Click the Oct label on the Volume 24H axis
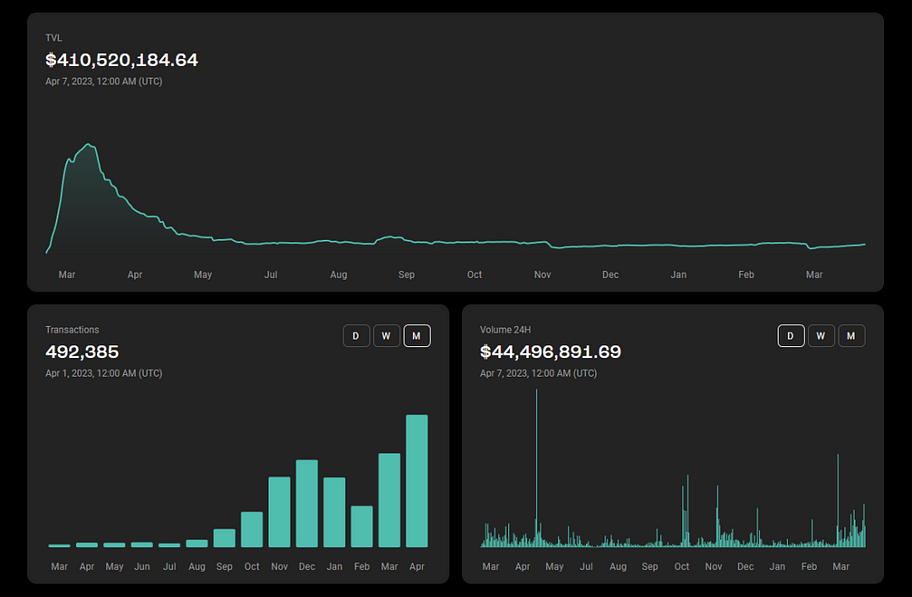The width and height of the screenshot is (912, 597). tap(682, 567)
